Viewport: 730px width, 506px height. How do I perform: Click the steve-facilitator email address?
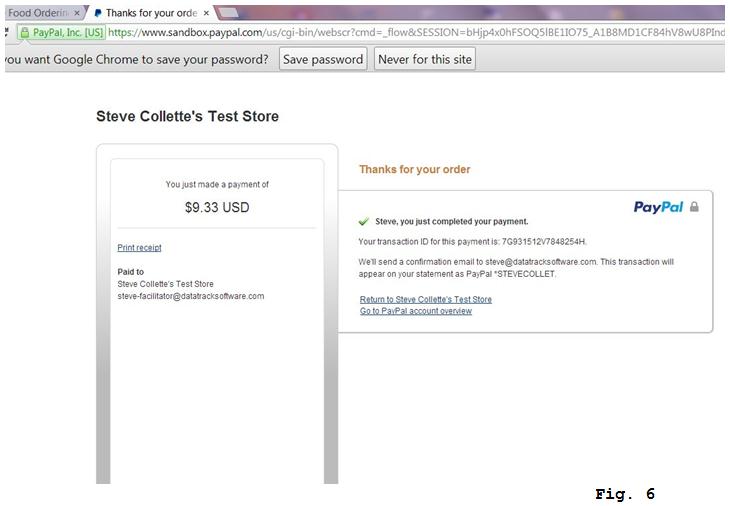click(190, 296)
